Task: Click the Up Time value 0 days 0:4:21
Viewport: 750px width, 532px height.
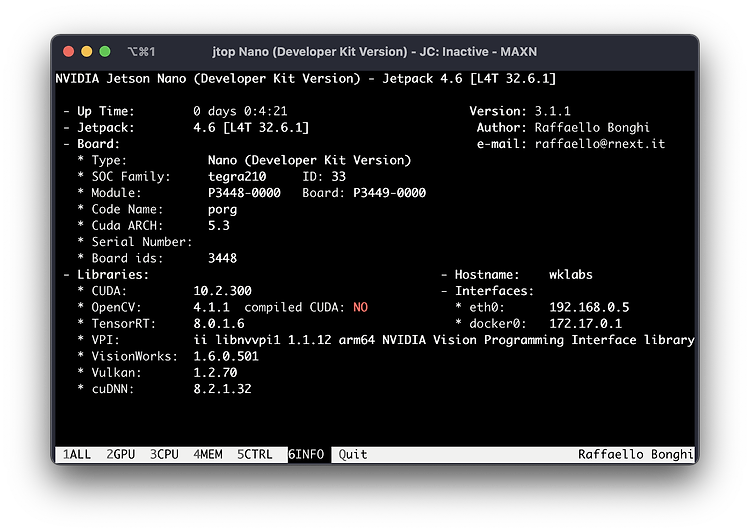Action: pos(240,111)
